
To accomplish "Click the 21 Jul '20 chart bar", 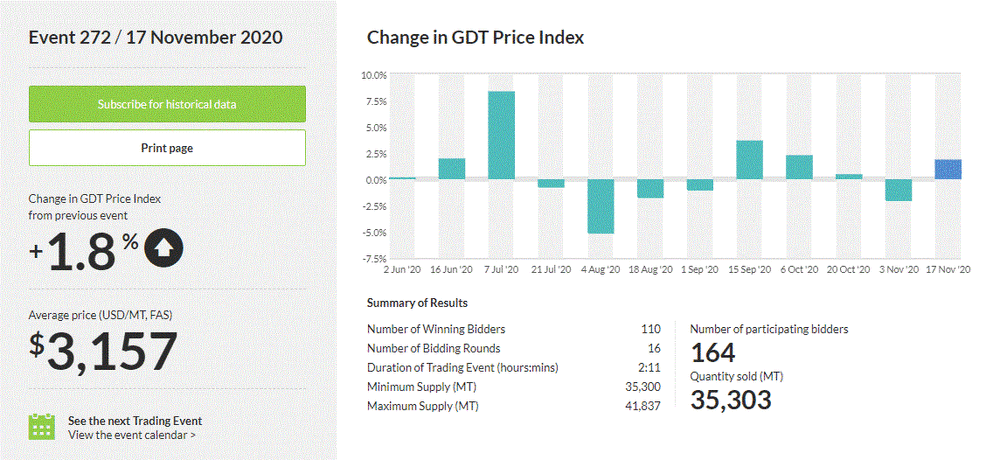I will pos(551,184).
